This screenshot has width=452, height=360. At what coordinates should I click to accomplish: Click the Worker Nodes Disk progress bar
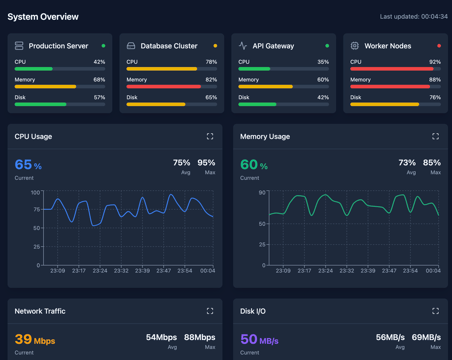coord(396,104)
